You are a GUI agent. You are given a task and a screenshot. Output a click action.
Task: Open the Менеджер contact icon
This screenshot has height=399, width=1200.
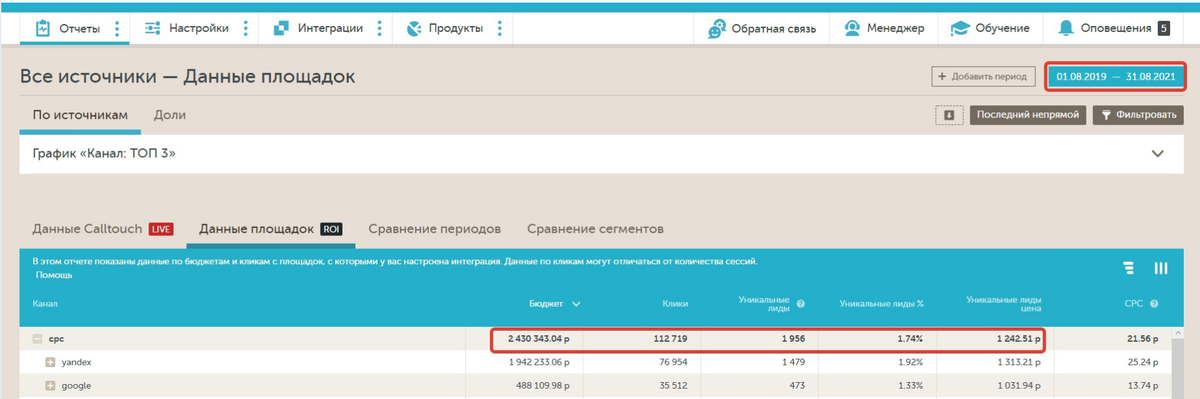(x=853, y=28)
